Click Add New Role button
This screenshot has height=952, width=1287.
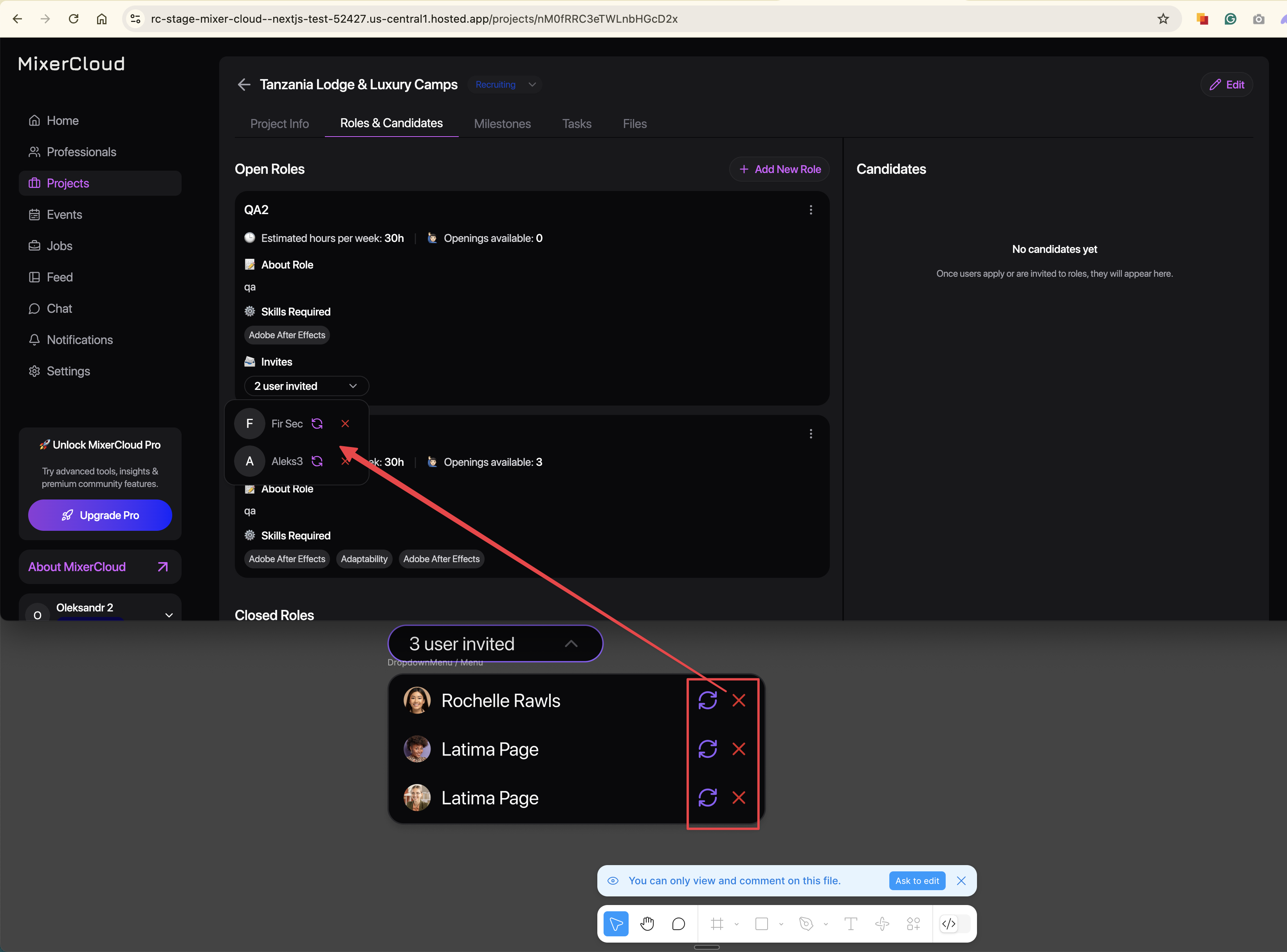[x=779, y=169]
